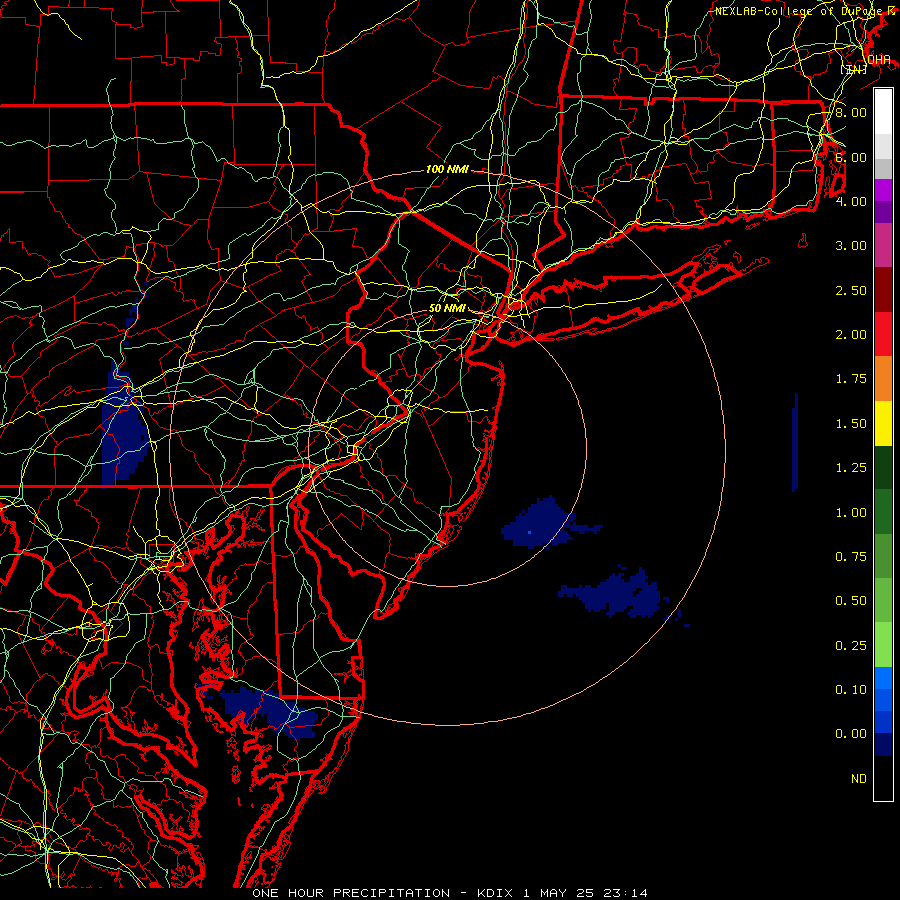Click the 8.00 legend value

(850, 112)
